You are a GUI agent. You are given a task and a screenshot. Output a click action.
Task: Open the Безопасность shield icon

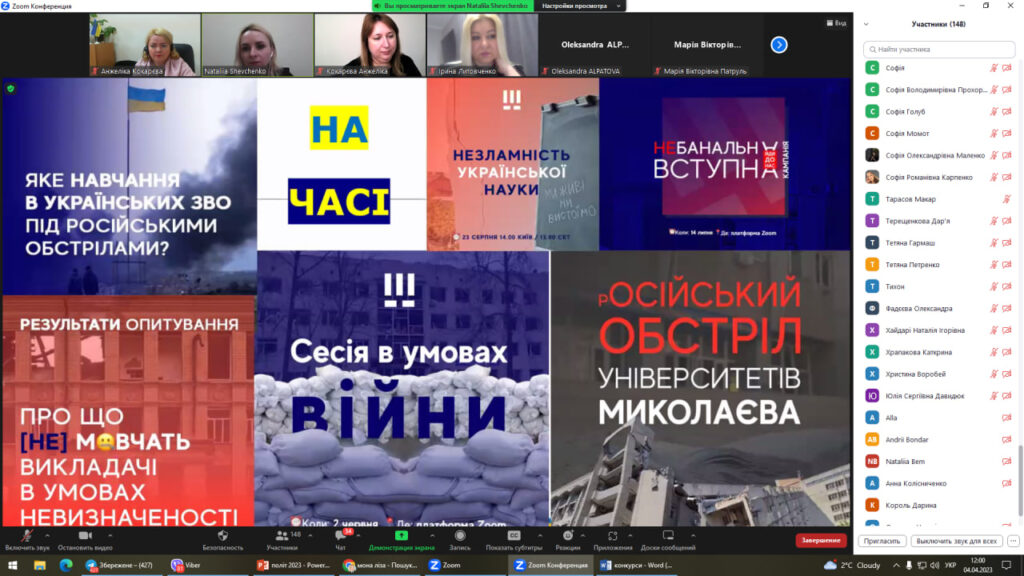point(222,537)
